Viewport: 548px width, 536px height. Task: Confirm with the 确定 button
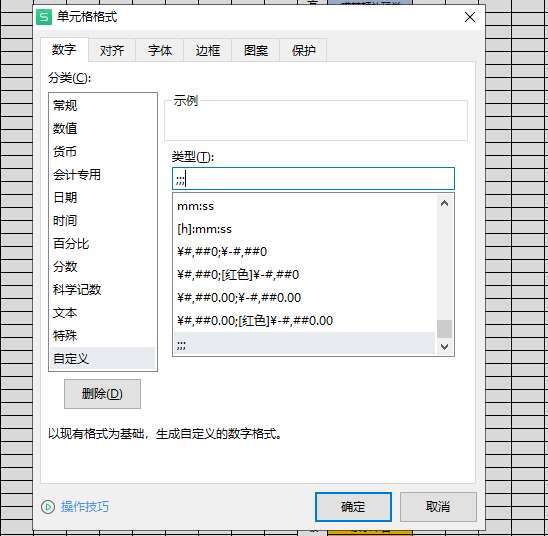353,507
